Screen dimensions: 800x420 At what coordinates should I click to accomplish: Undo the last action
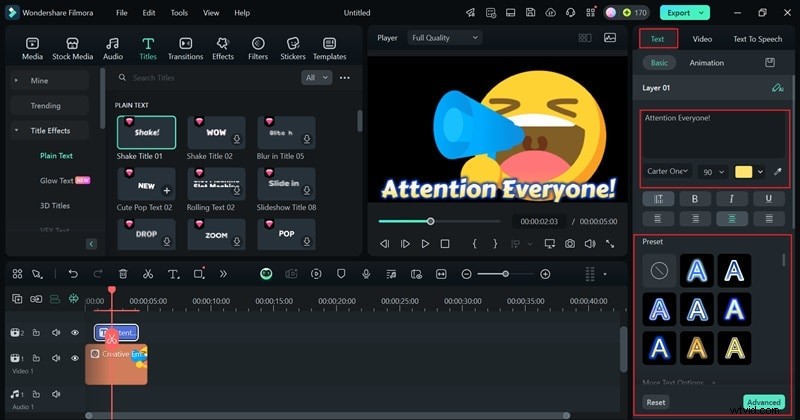(x=73, y=274)
